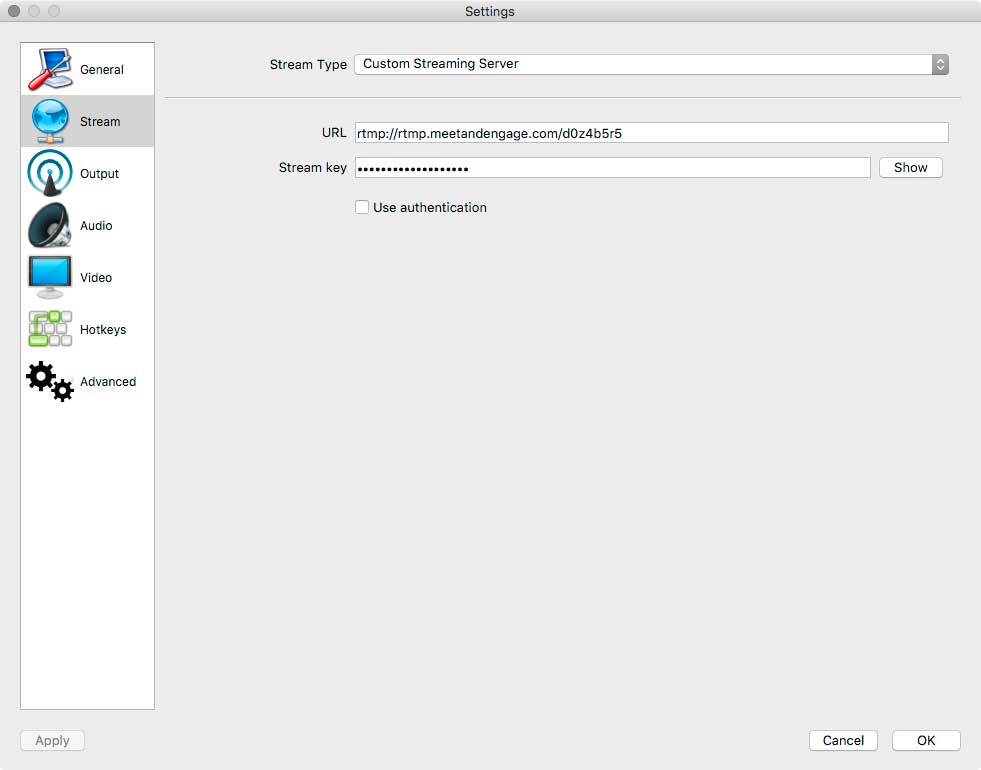Switch to the Output settings label
The height and width of the screenshot is (770, 981).
tap(100, 174)
